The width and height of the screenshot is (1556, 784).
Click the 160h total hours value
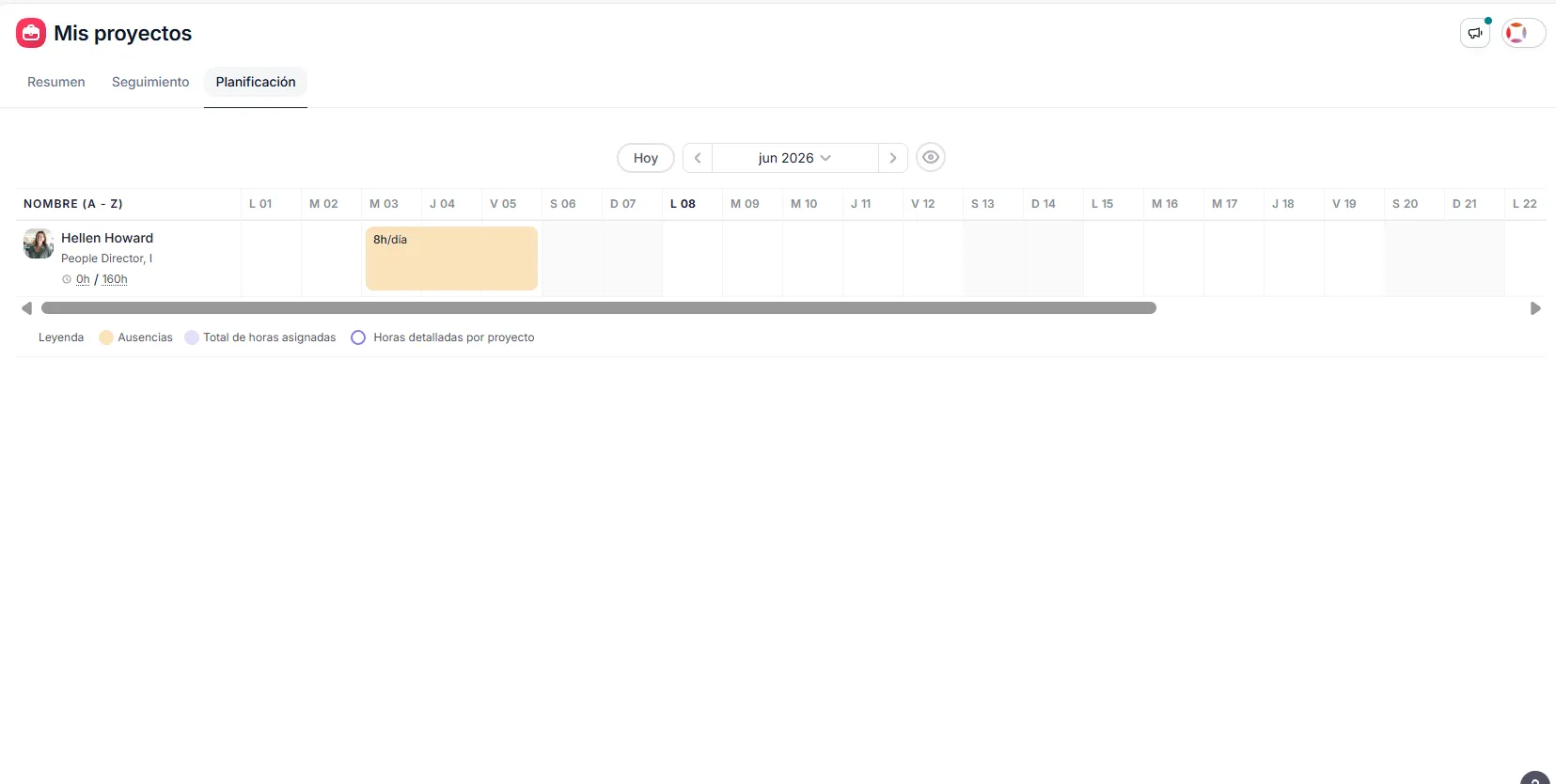[x=115, y=279]
